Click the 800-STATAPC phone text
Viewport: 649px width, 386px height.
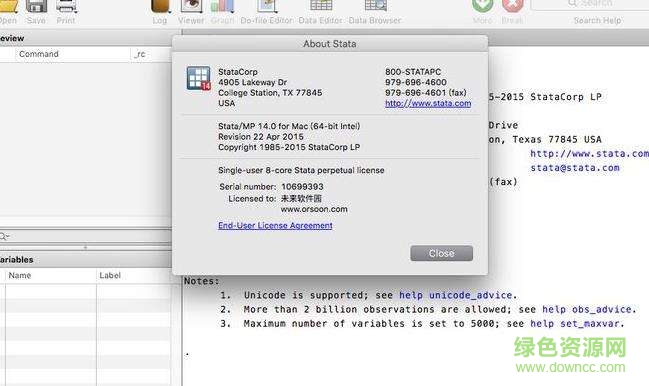coord(413,72)
